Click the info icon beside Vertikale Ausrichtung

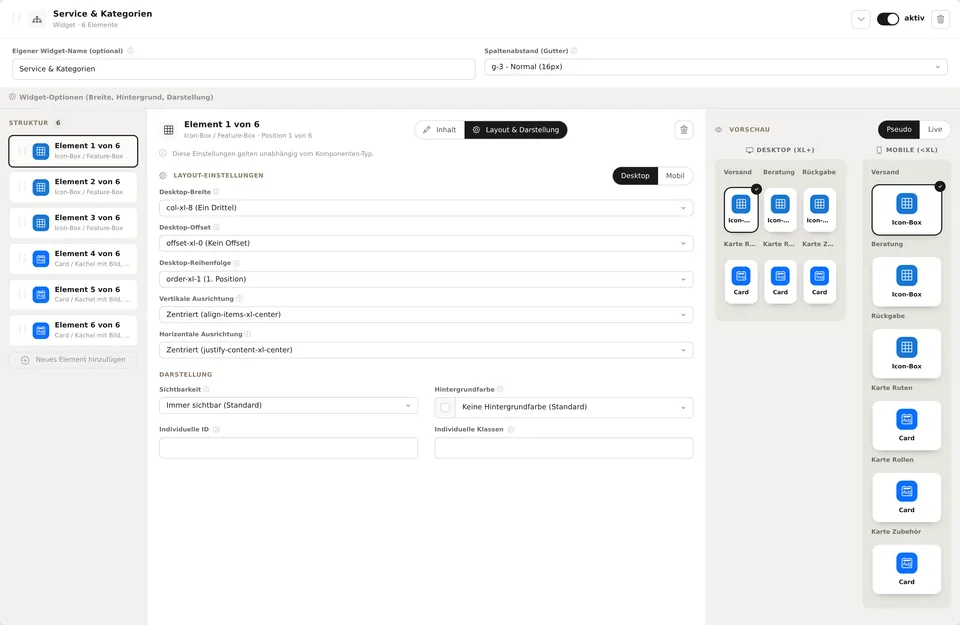[x=239, y=299]
